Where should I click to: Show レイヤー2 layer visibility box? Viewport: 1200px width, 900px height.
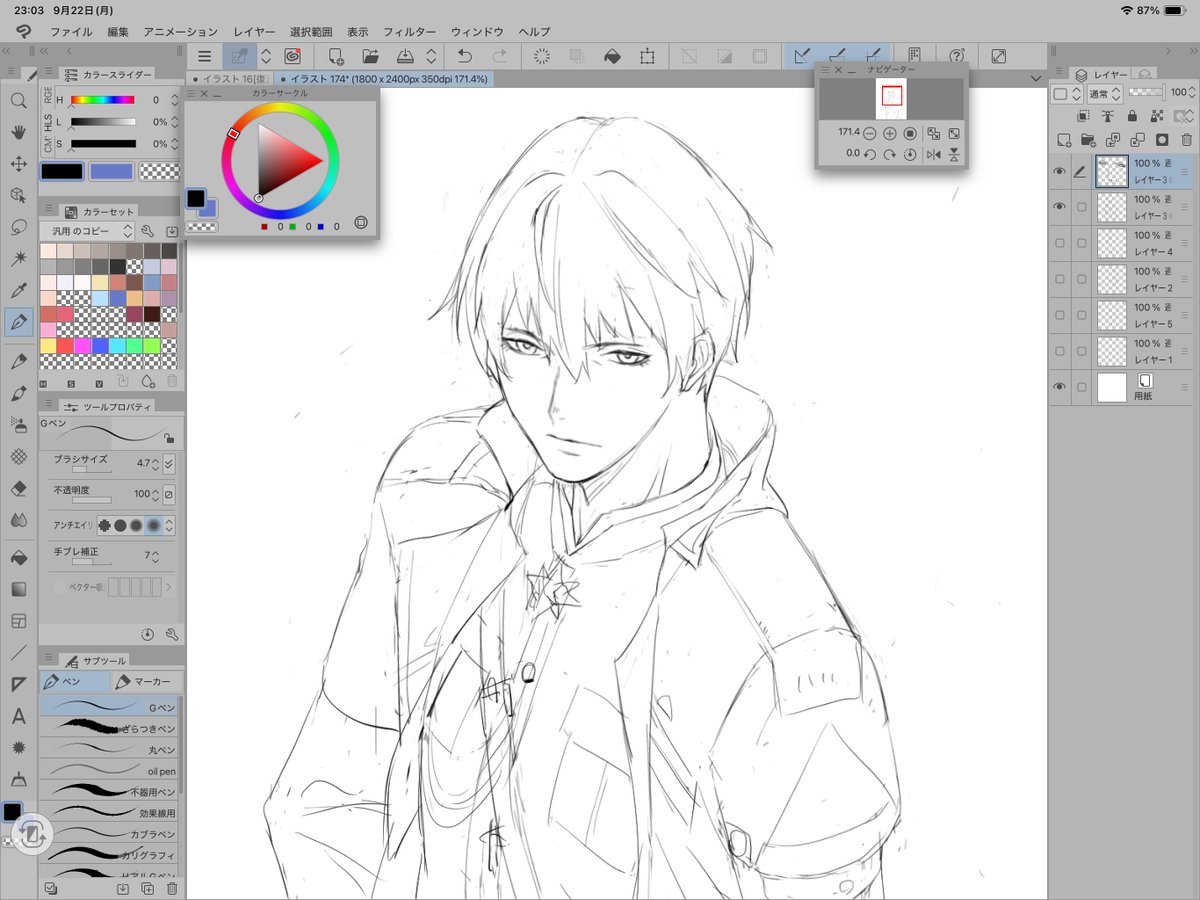[x=1059, y=279]
